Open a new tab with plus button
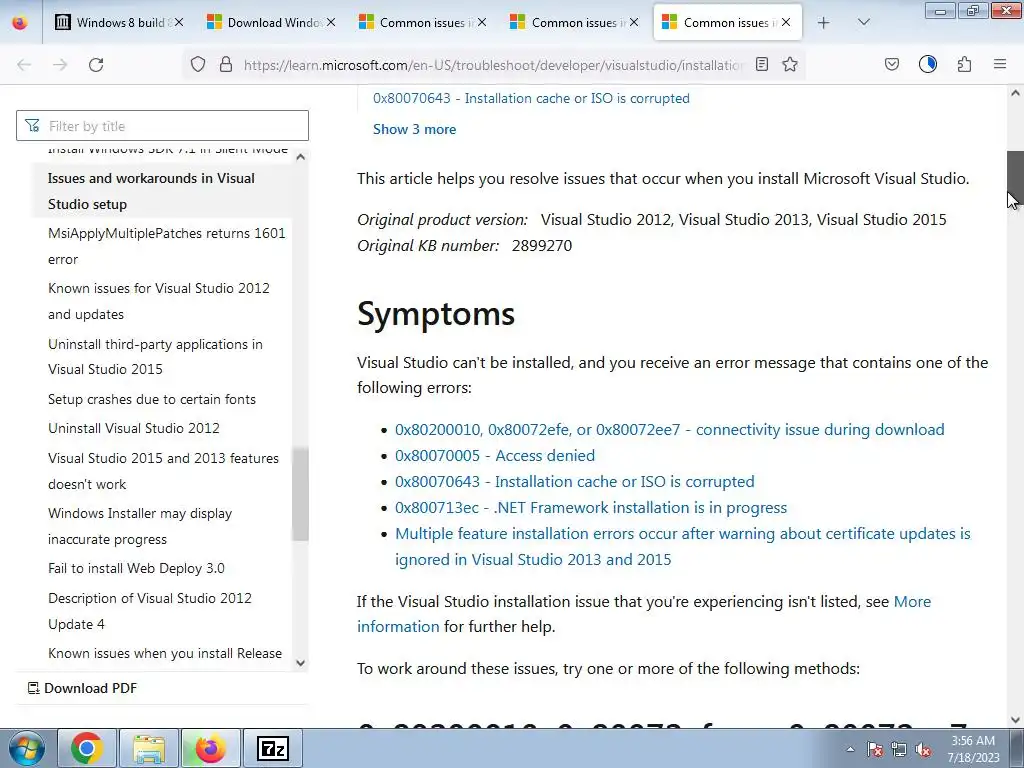The height and width of the screenshot is (768, 1024). coord(824,23)
